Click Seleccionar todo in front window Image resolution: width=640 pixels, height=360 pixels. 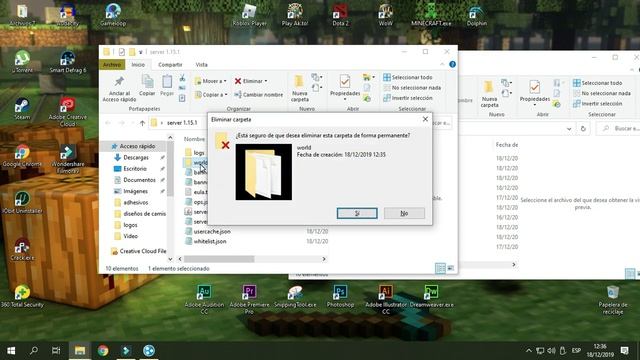click(407, 77)
